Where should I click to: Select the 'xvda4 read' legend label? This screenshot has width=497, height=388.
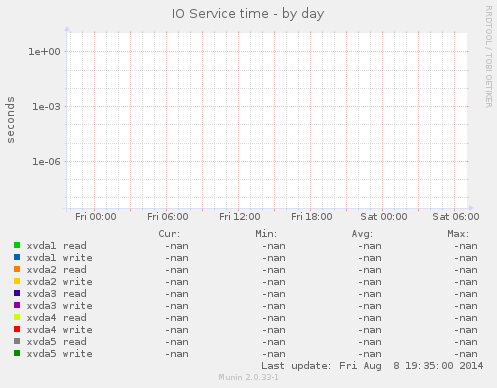(56, 318)
